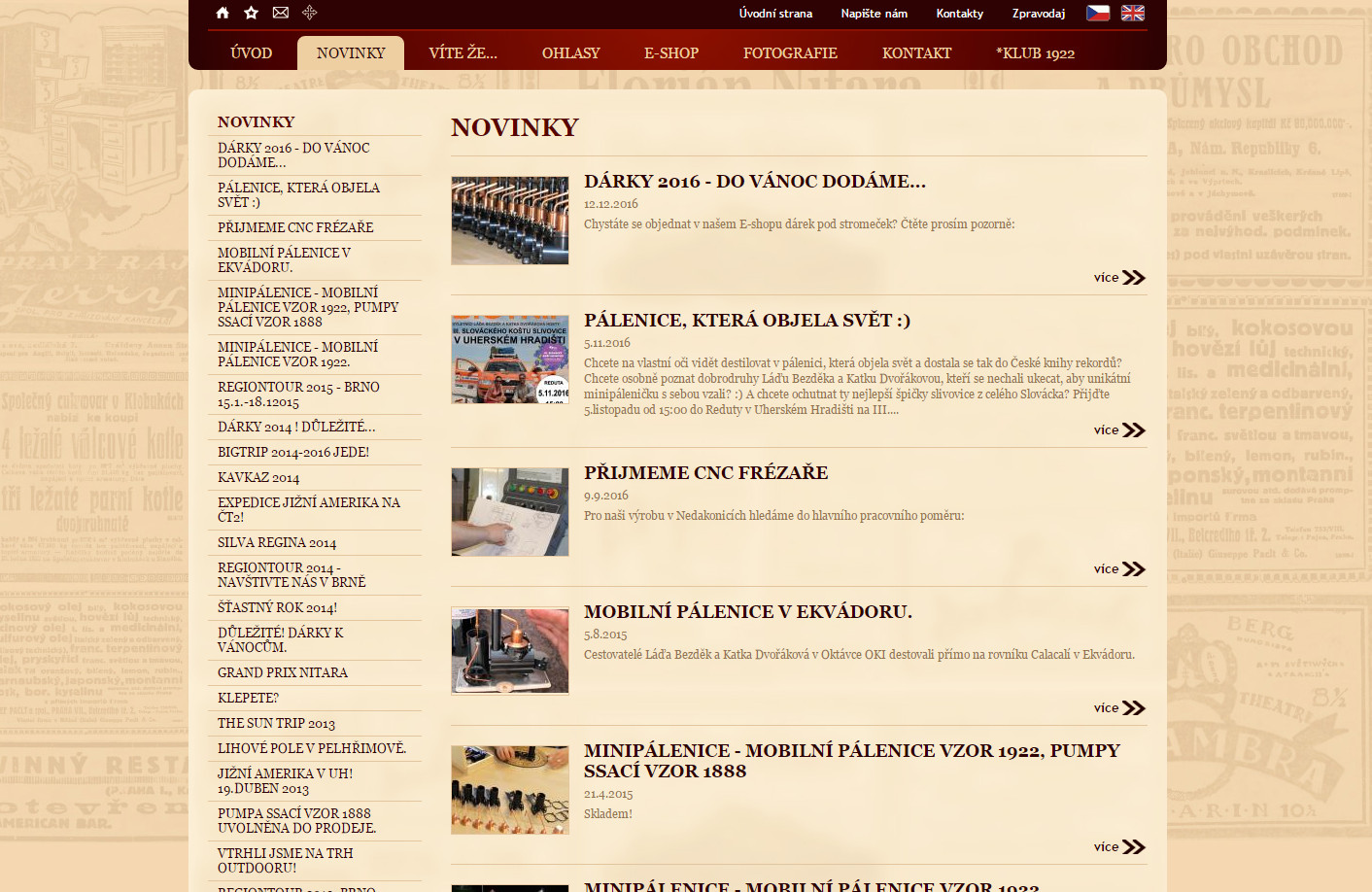Open article title DÁRKY 2016 - DO VÁNOC DODÁME
The width and height of the screenshot is (1372, 892).
[755, 182]
